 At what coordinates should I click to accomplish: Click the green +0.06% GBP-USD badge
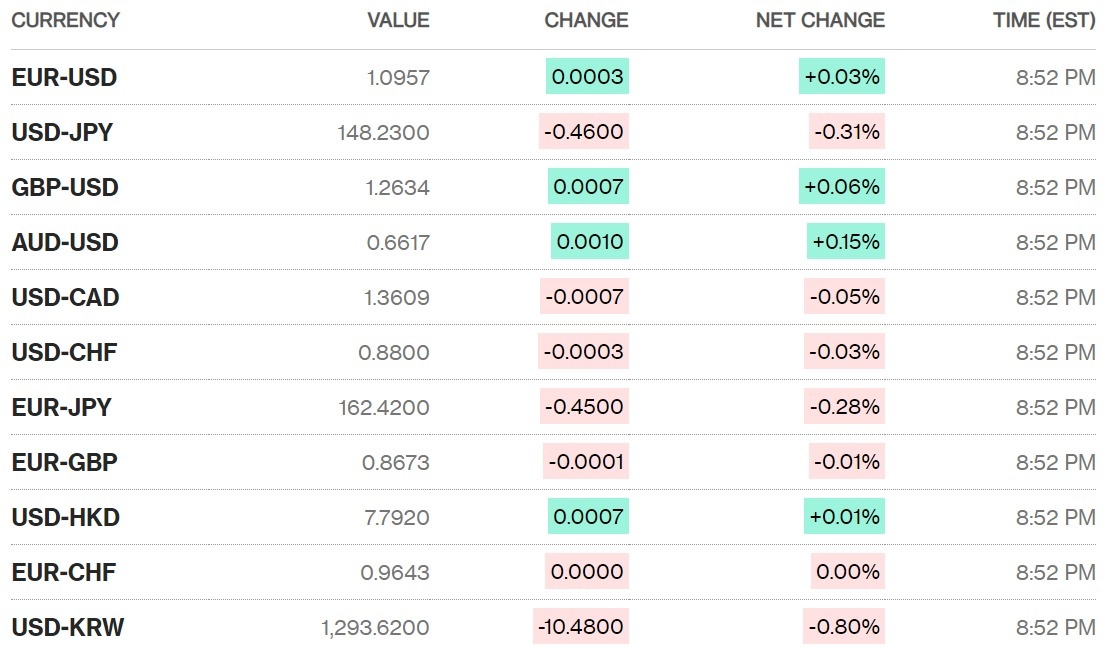point(842,187)
